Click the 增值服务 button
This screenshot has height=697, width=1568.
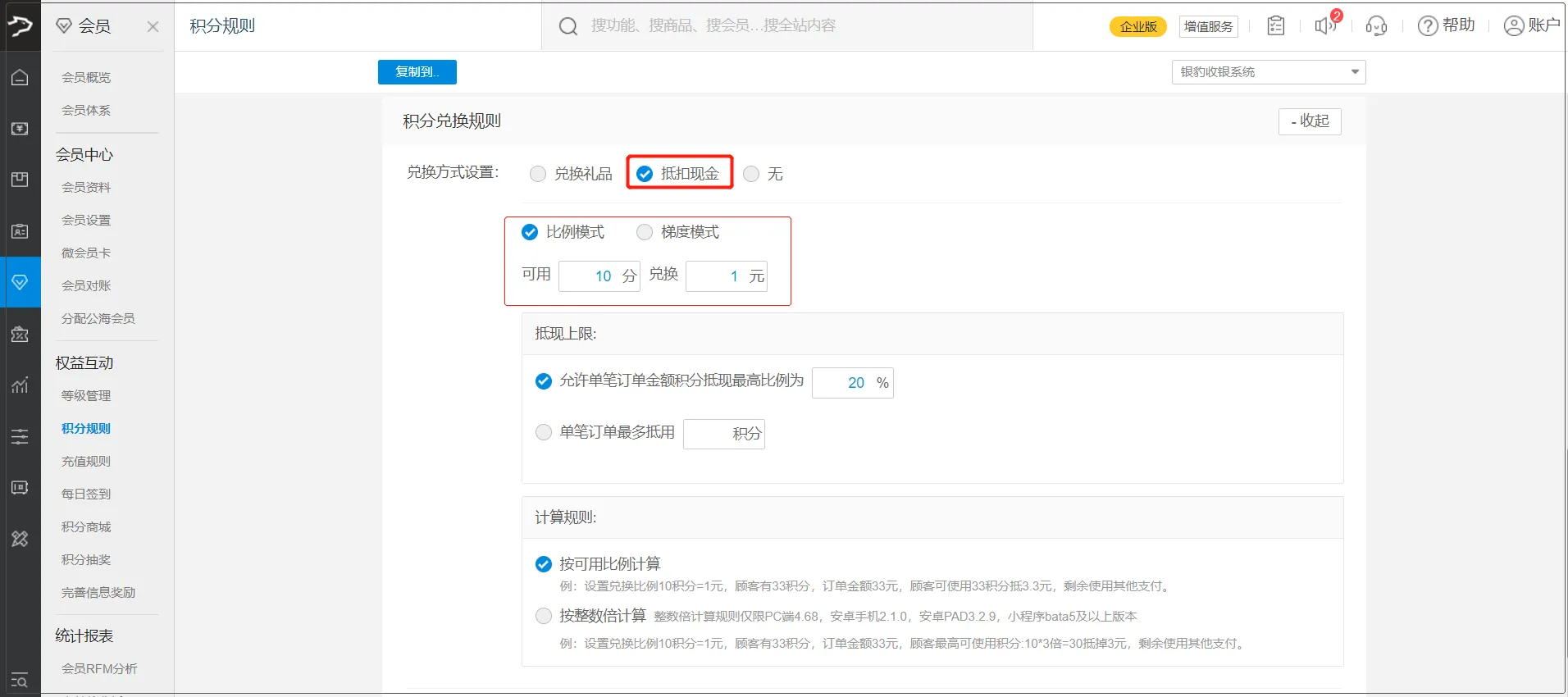1208,26
